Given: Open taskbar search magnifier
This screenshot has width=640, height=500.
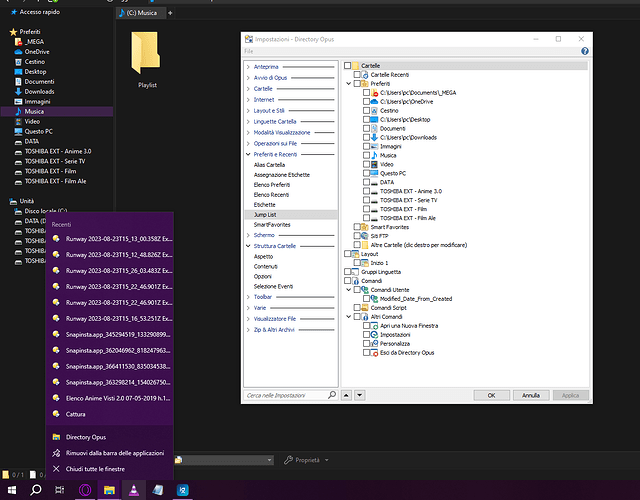Looking at the screenshot, I should point(36,490).
